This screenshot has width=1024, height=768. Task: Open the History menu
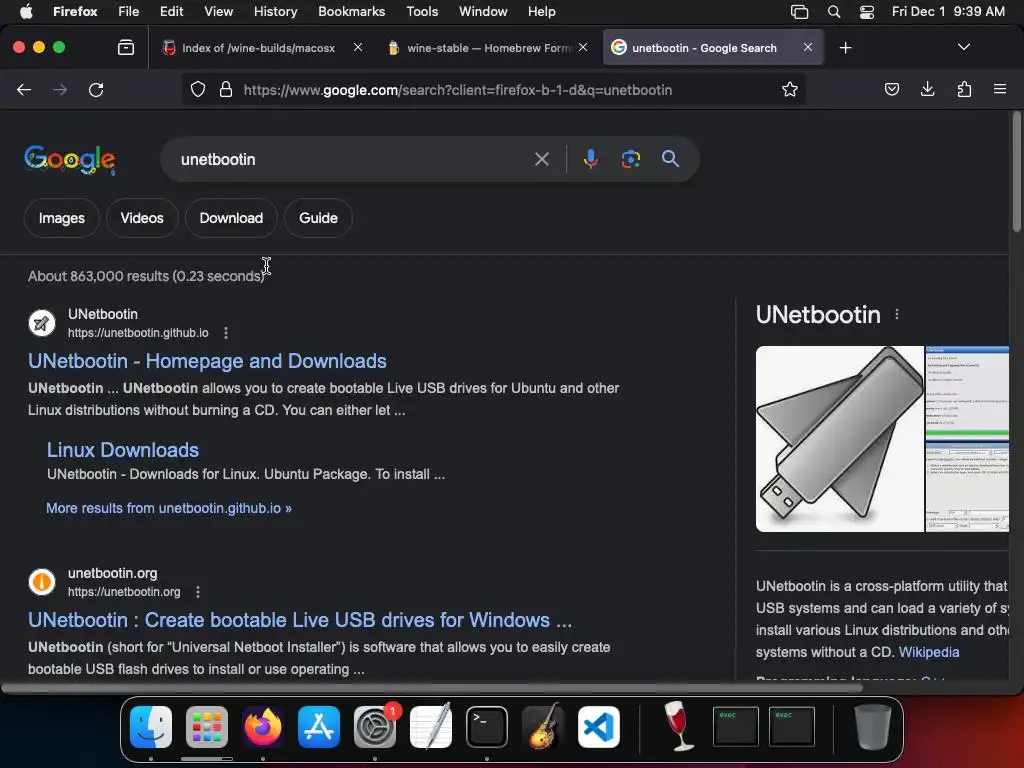[x=275, y=11]
